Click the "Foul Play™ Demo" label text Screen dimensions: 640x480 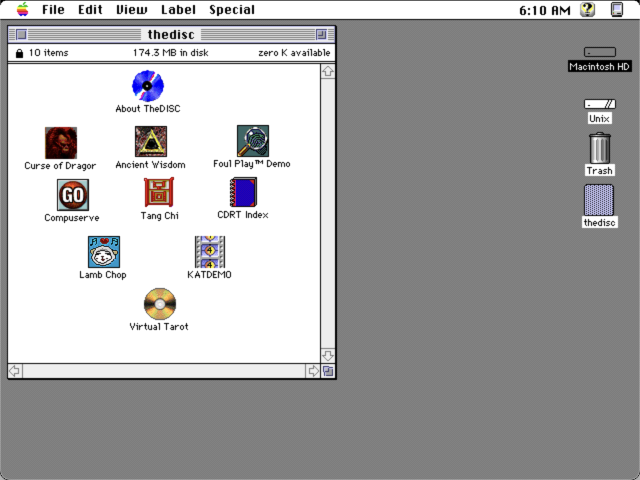click(x=252, y=164)
